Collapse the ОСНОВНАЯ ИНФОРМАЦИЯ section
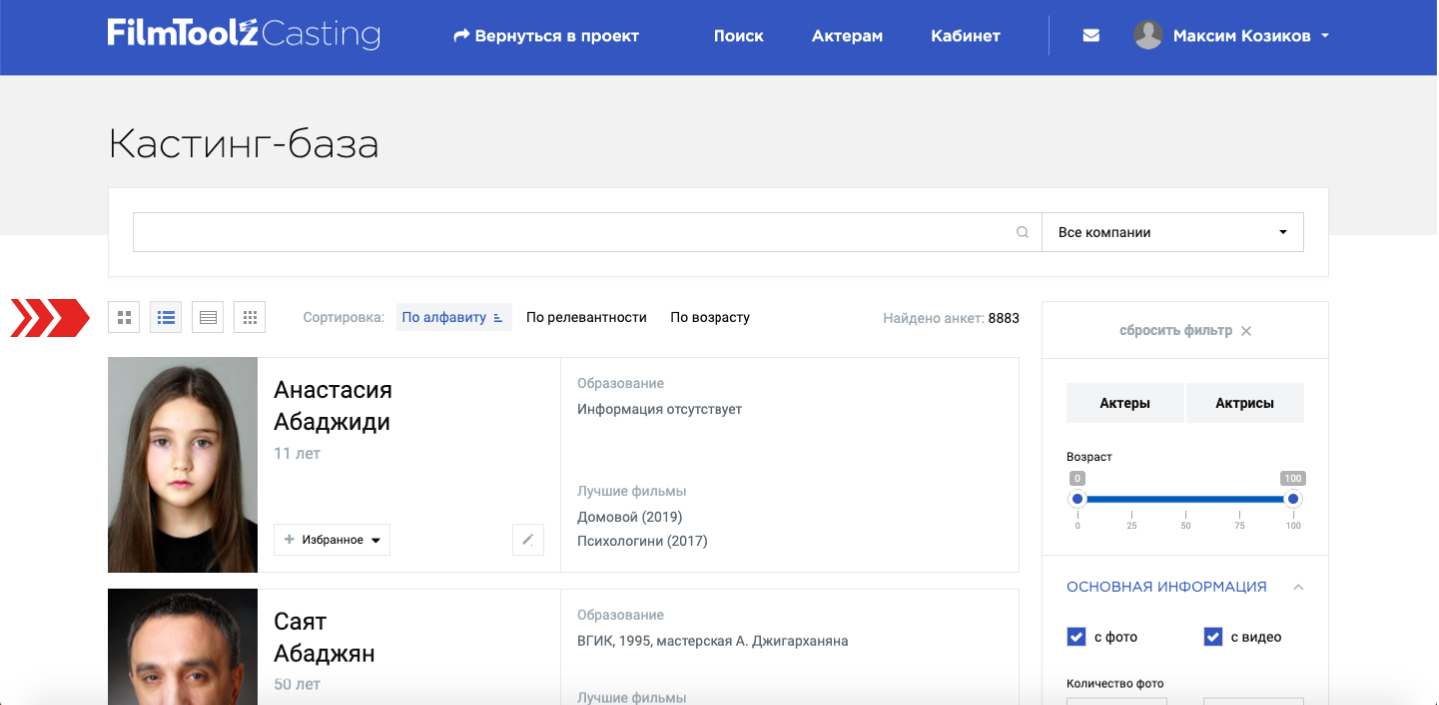Image resolution: width=1439 pixels, height=705 pixels. [x=1298, y=587]
